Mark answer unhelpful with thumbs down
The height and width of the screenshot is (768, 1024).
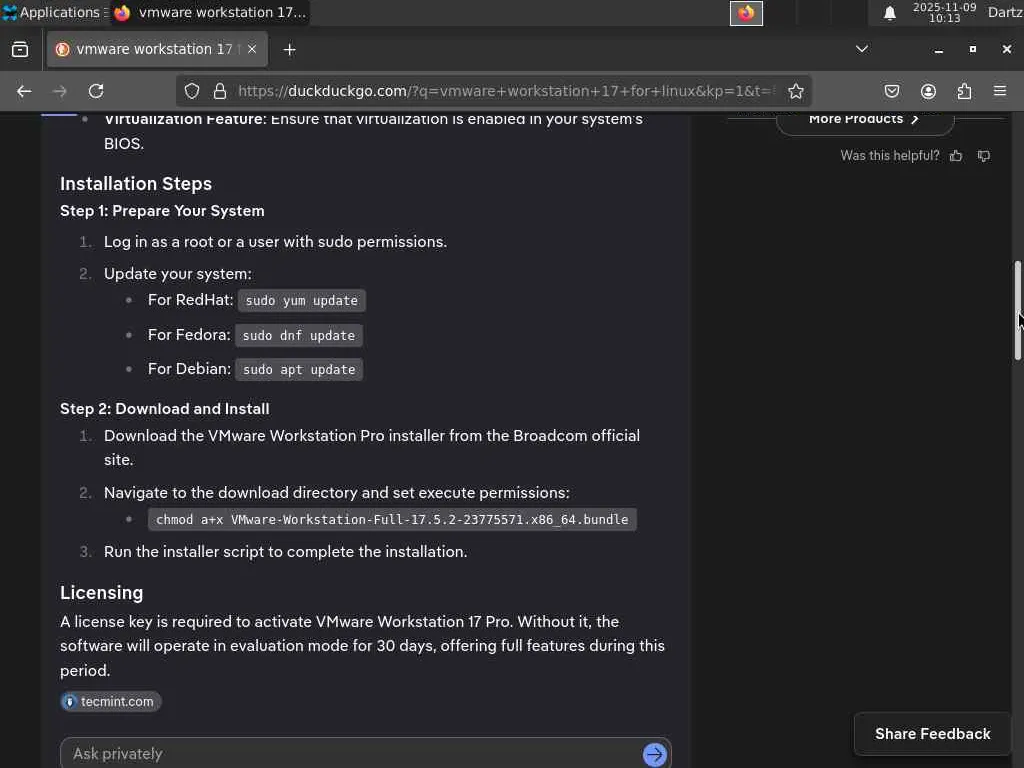984,155
